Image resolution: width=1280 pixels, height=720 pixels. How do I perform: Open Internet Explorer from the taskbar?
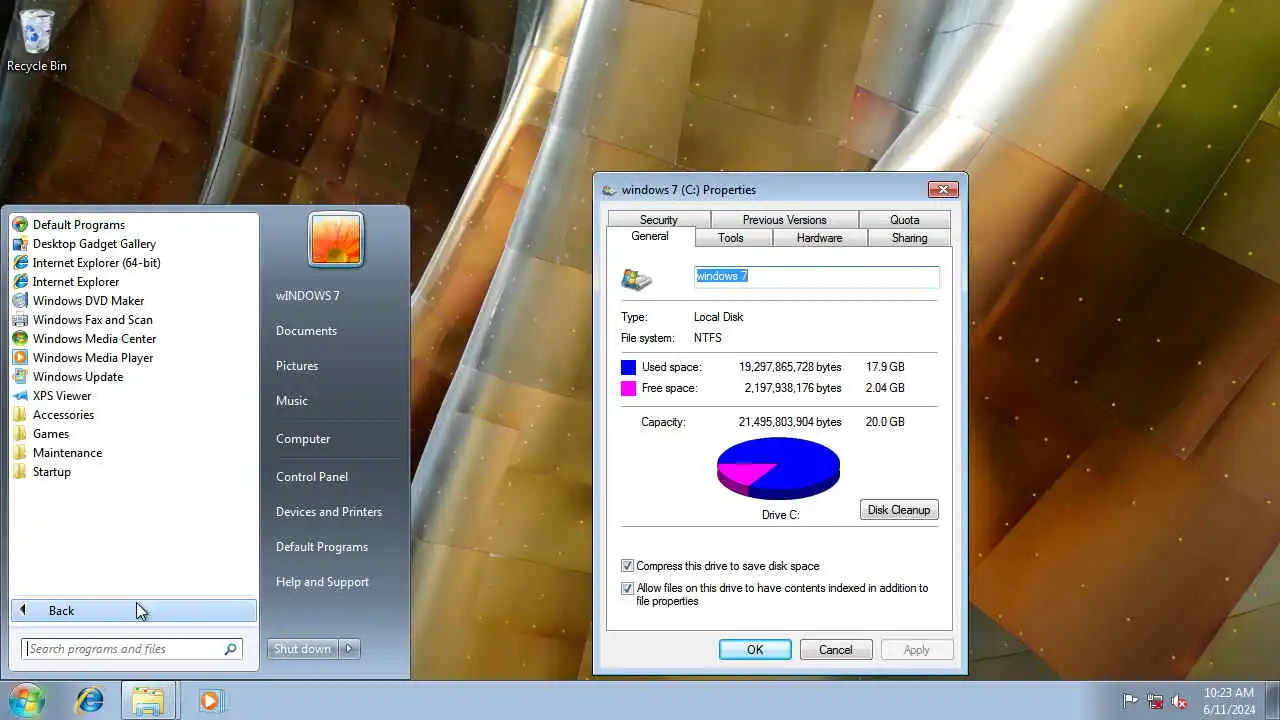coord(90,701)
